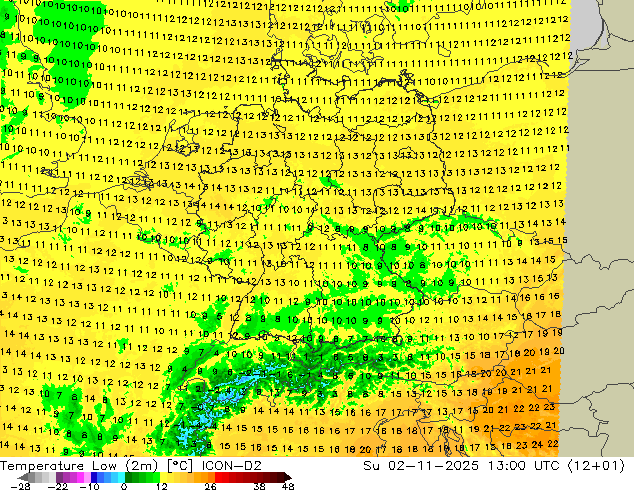The width and height of the screenshot is (634, 490).
Task: Click the "24" temperature value on the map
Action: (537, 445)
